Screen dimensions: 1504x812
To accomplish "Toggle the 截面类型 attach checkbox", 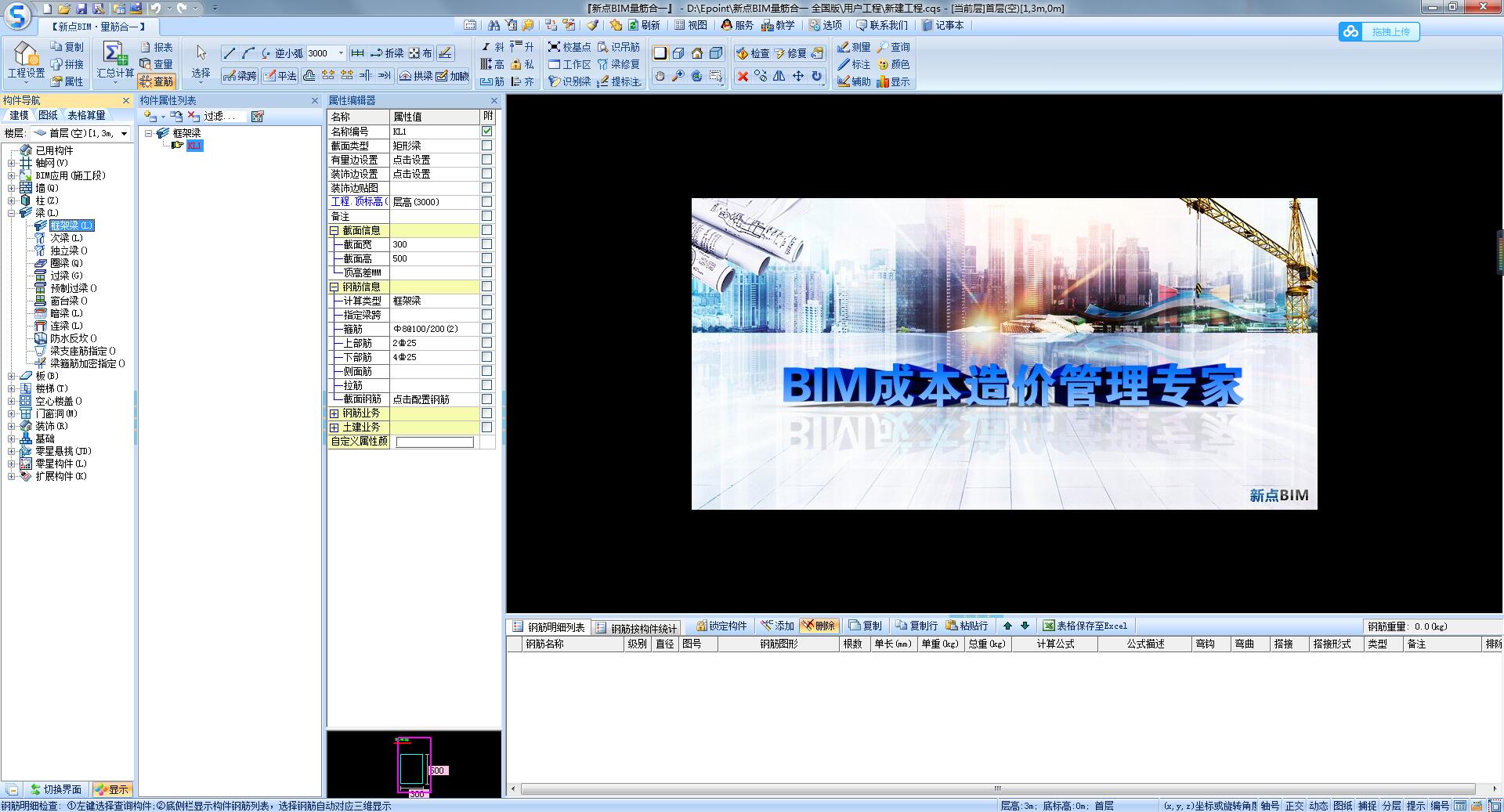I will point(486,146).
